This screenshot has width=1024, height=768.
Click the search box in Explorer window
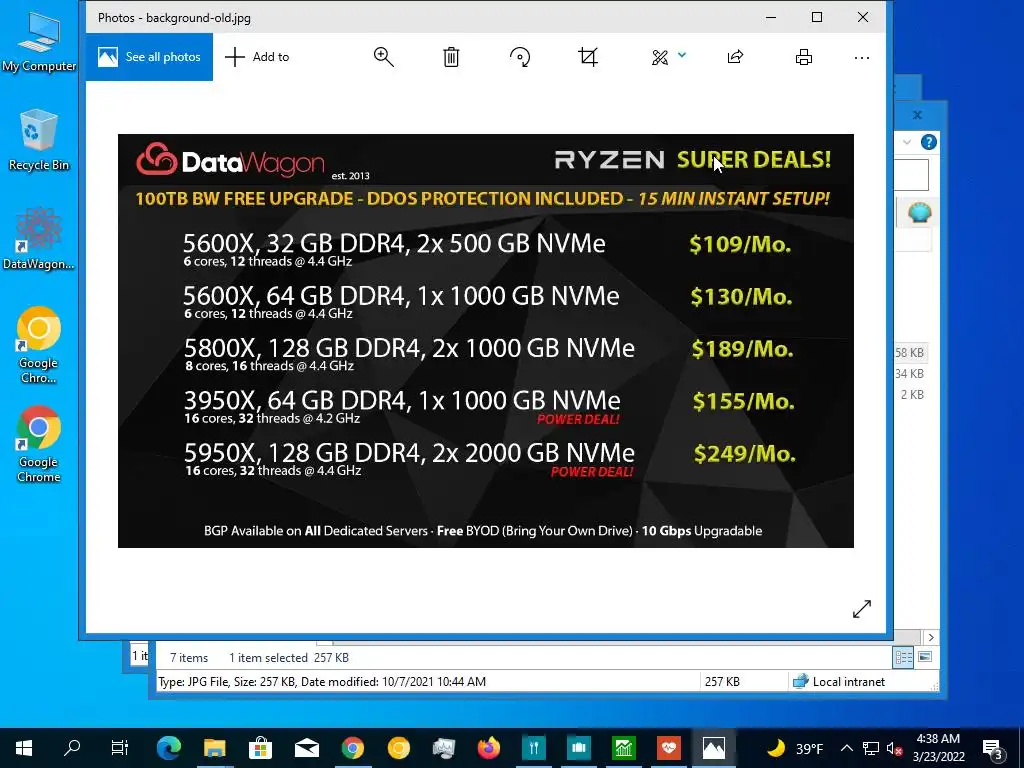pos(911,175)
